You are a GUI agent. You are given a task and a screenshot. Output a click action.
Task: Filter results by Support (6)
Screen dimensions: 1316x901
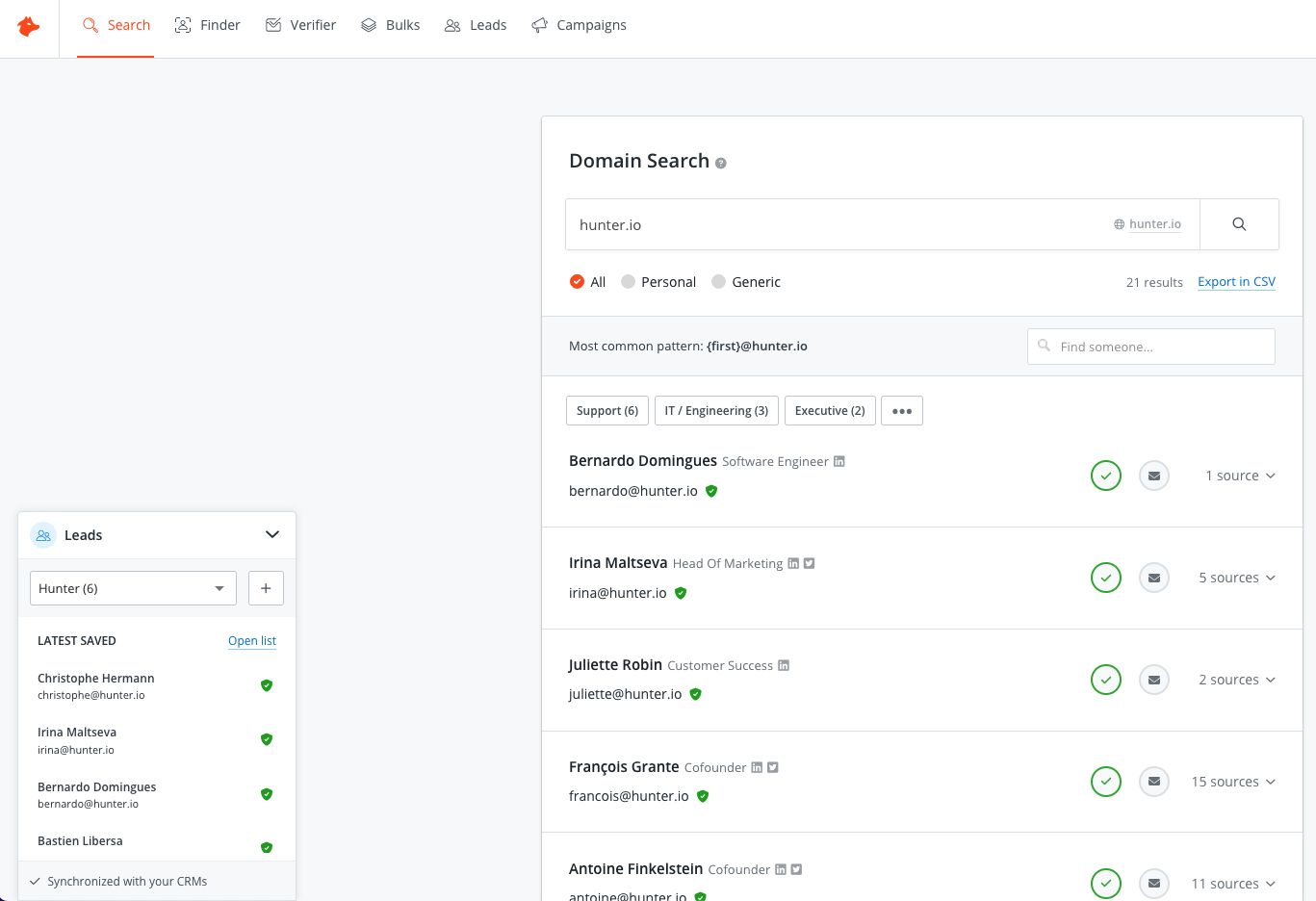pyautogui.click(x=607, y=411)
